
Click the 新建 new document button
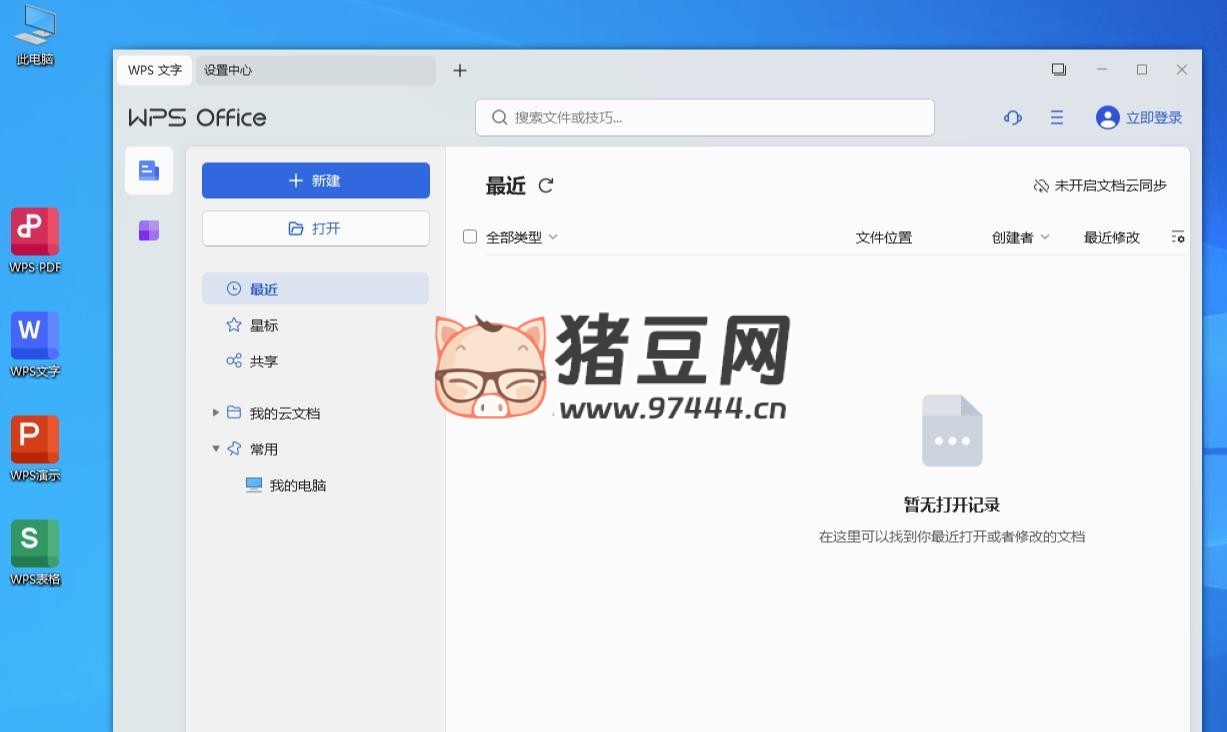click(315, 180)
